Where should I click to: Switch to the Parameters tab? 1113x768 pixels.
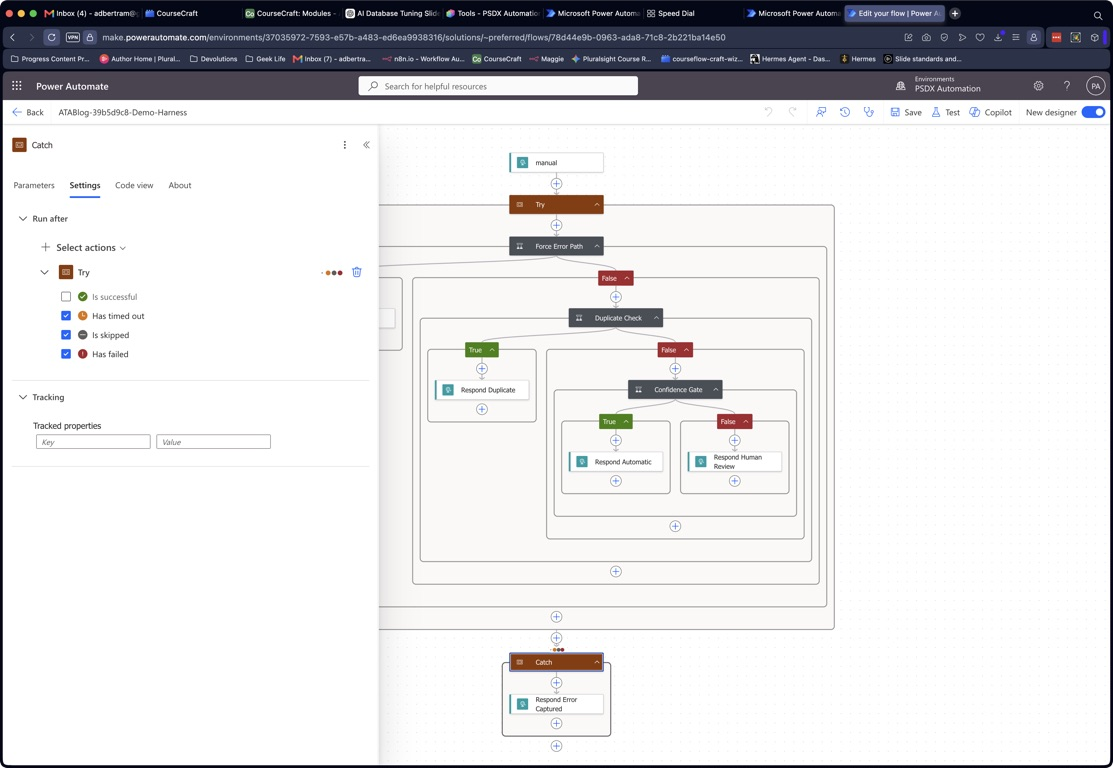point(34,185)
